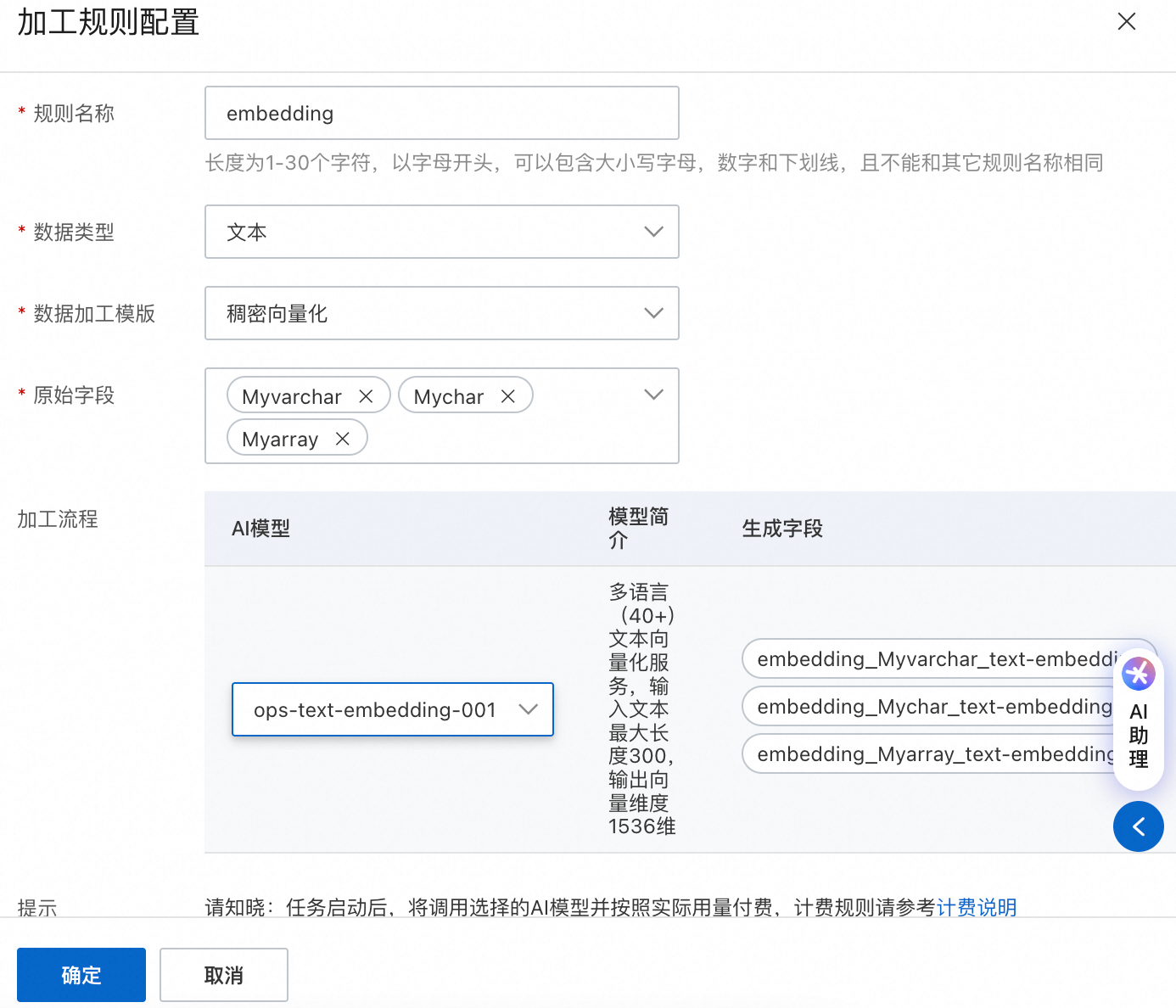
Task: Click the 加工流程 label
Action: 58,519
